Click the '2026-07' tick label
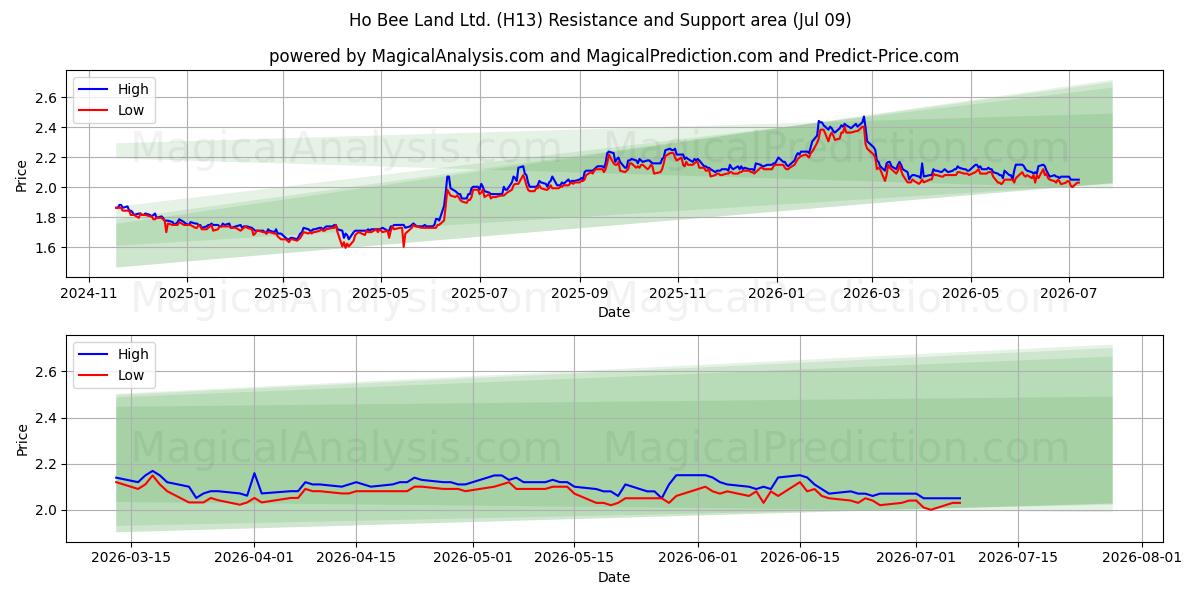 coord(1068,293)
